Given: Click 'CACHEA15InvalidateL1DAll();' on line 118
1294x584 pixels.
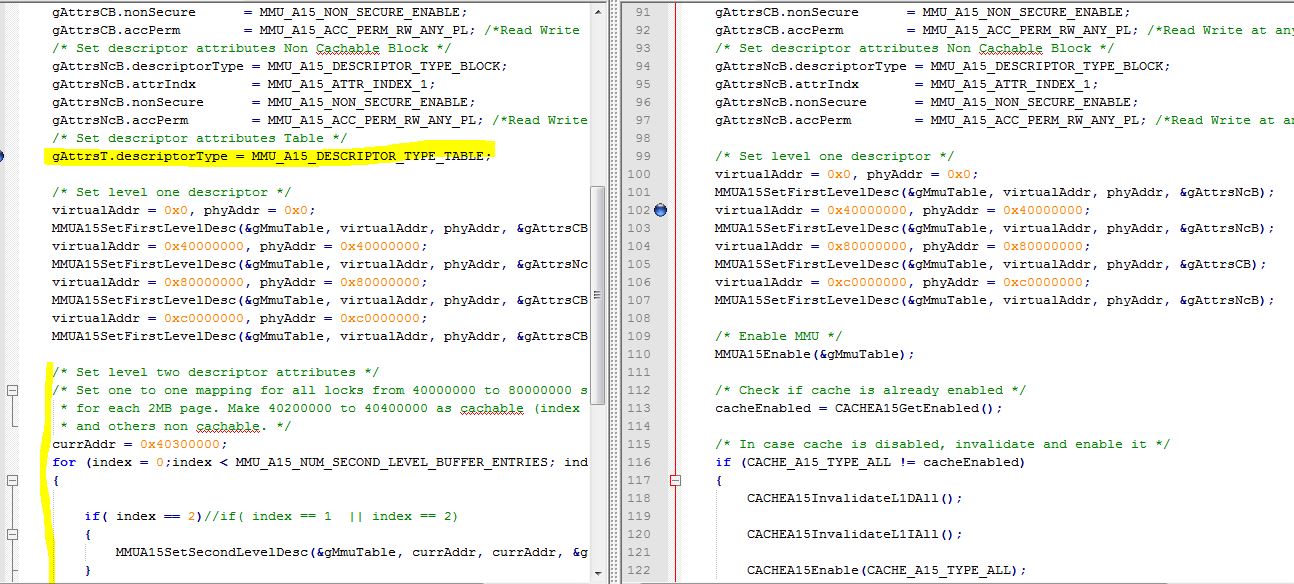Looking at the screenshot, I should click(854, 498).
